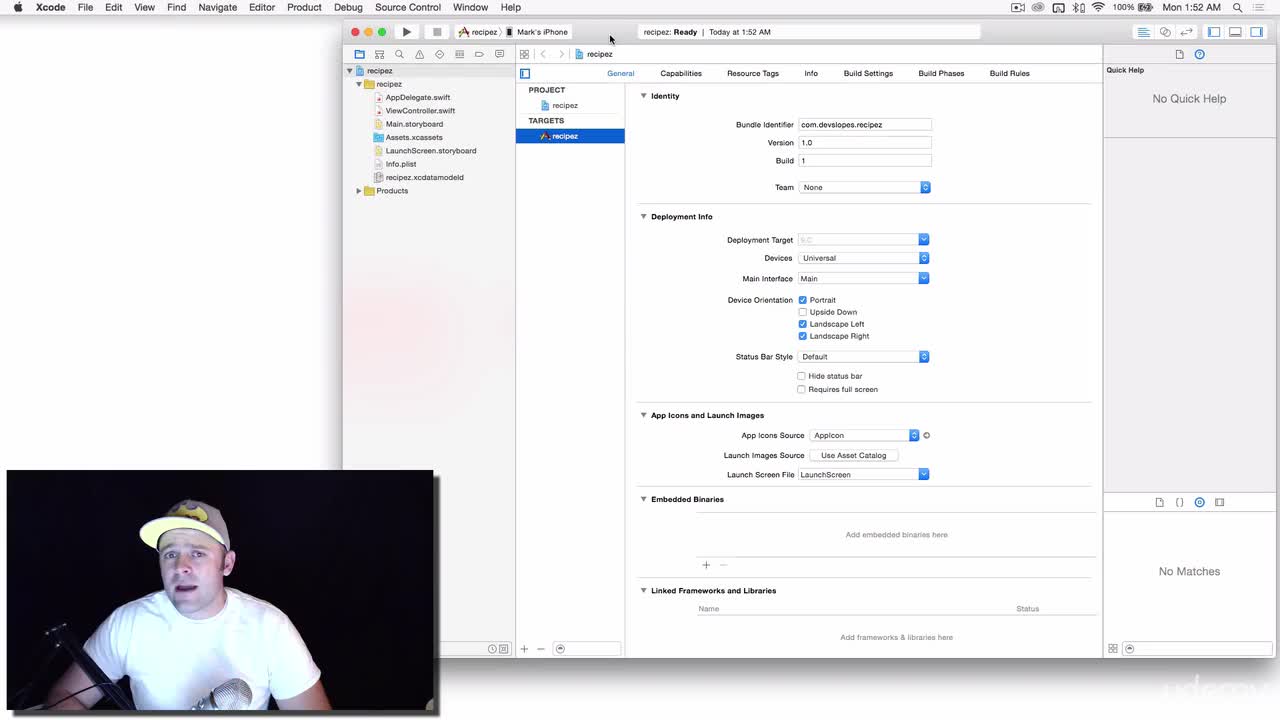Open the Find navigator magnifier icon
The image size is (1280, 720).
[399, 54]
